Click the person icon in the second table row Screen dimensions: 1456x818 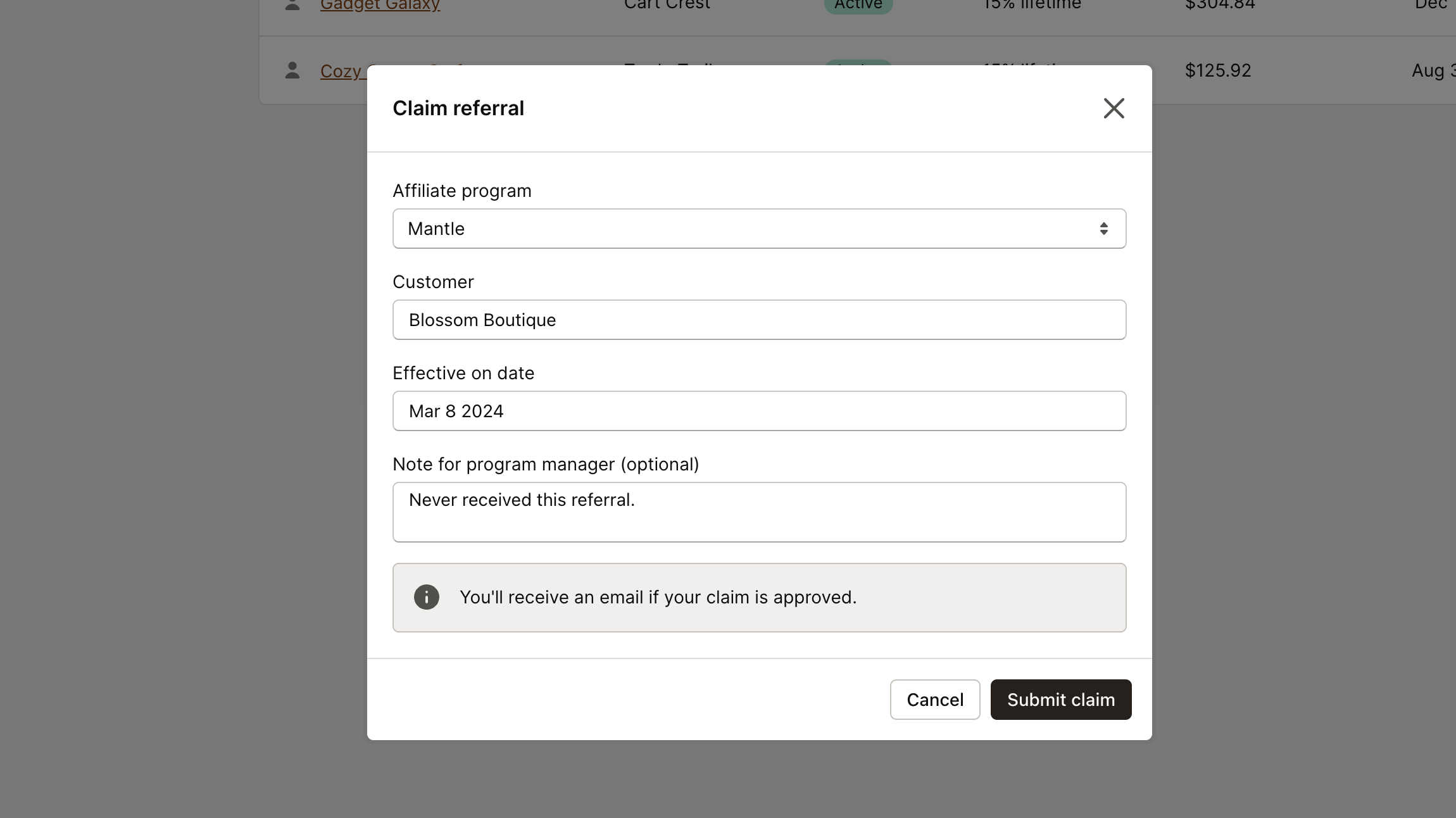coord(292,71)
